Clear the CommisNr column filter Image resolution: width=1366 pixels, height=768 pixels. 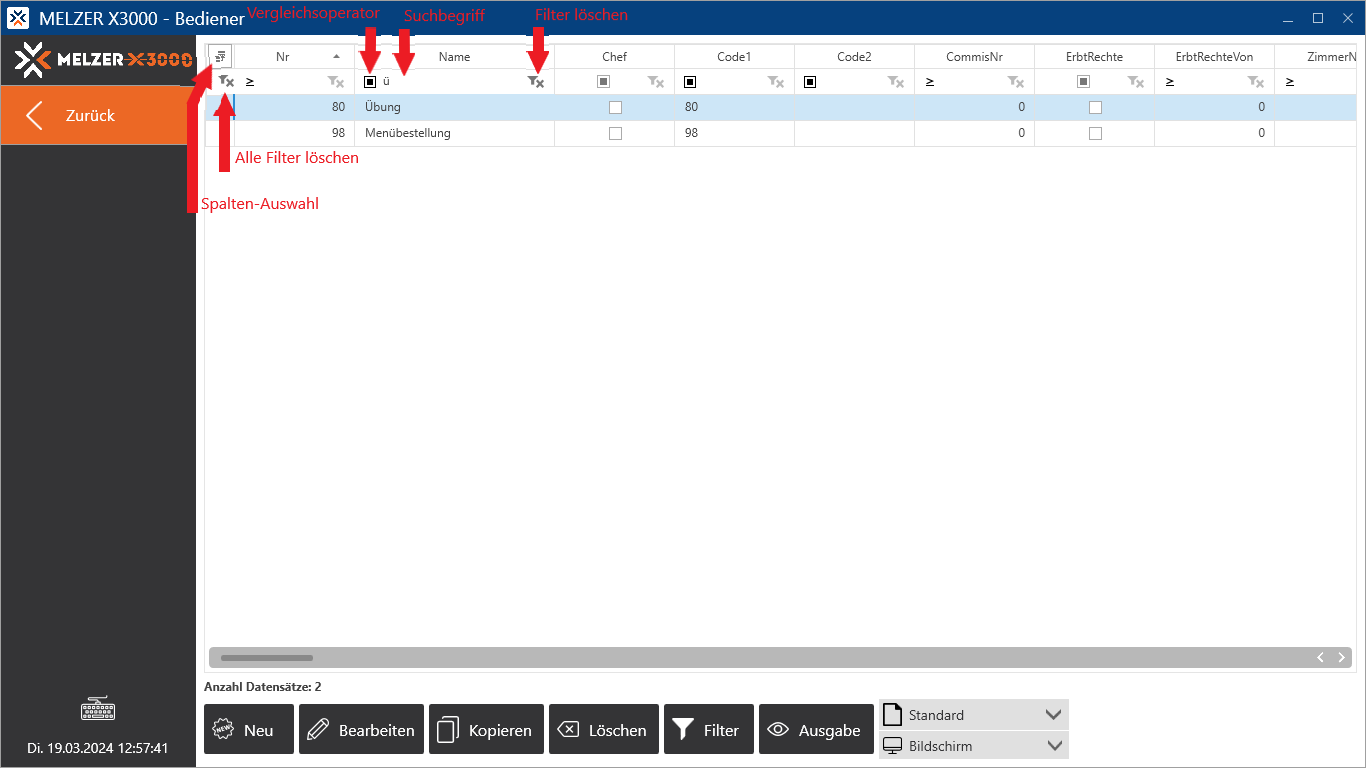click(x=1016, y=82)
